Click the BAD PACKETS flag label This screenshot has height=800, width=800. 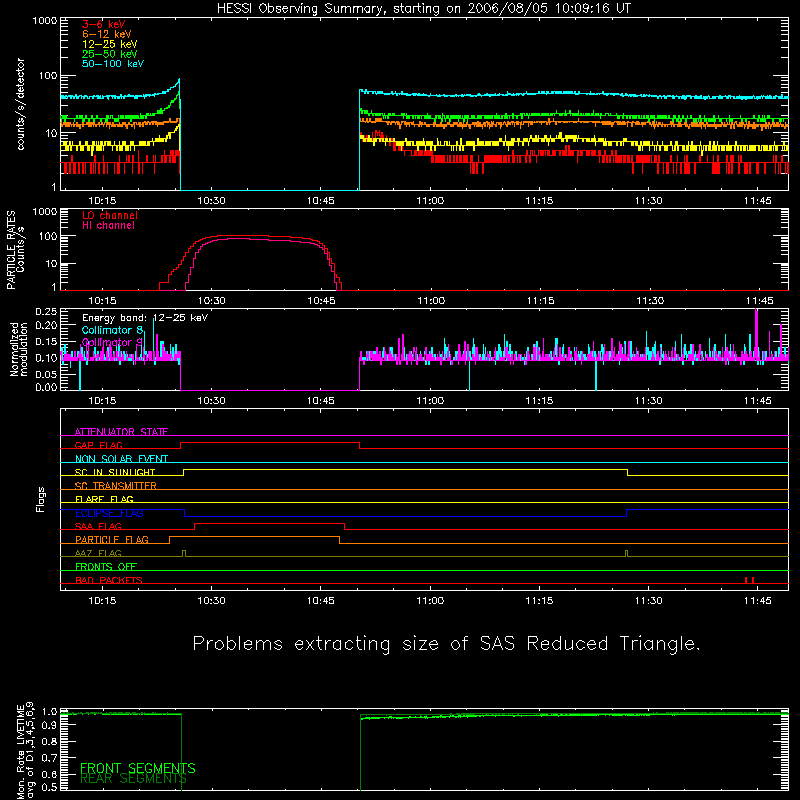(x=109, y=580)
